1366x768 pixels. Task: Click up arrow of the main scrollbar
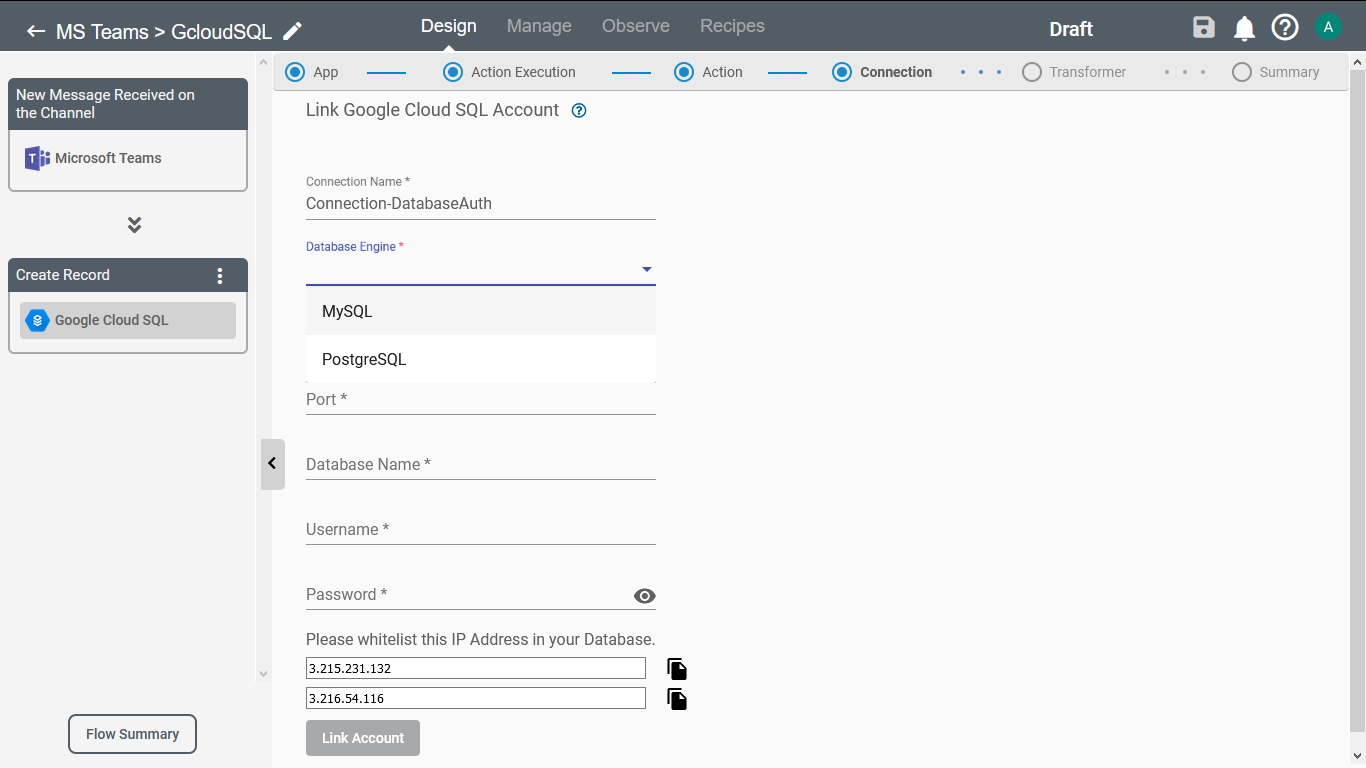pyautogui.click(x=1357, y=62)
